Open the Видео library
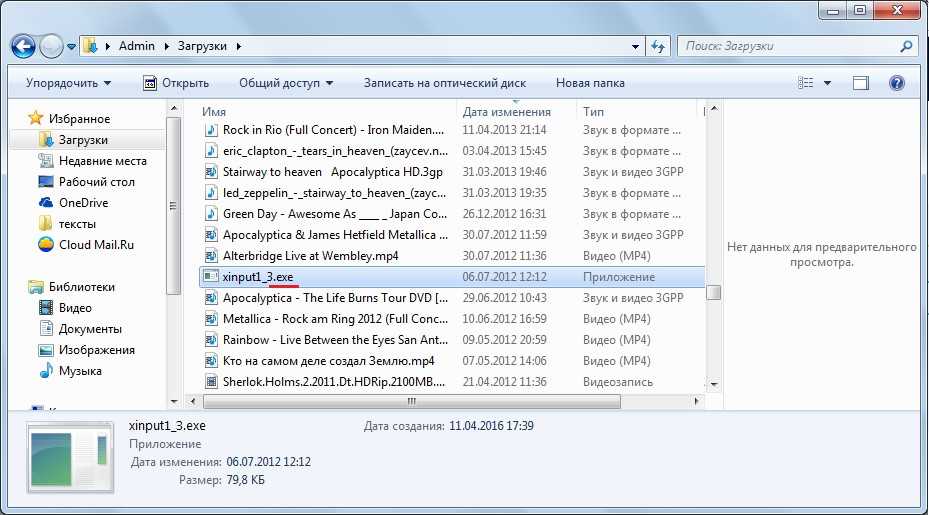The width and height of the screenshot is (929, 515). (x=75, y=308)
